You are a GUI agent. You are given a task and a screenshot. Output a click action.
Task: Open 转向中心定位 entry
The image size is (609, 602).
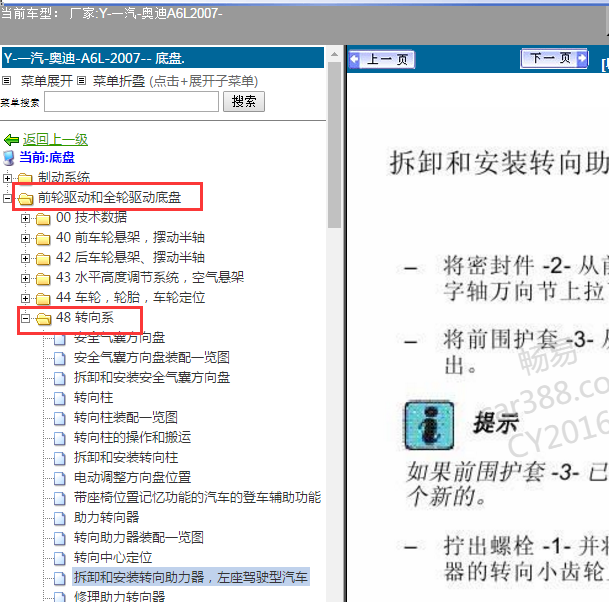tap(113, 558)
